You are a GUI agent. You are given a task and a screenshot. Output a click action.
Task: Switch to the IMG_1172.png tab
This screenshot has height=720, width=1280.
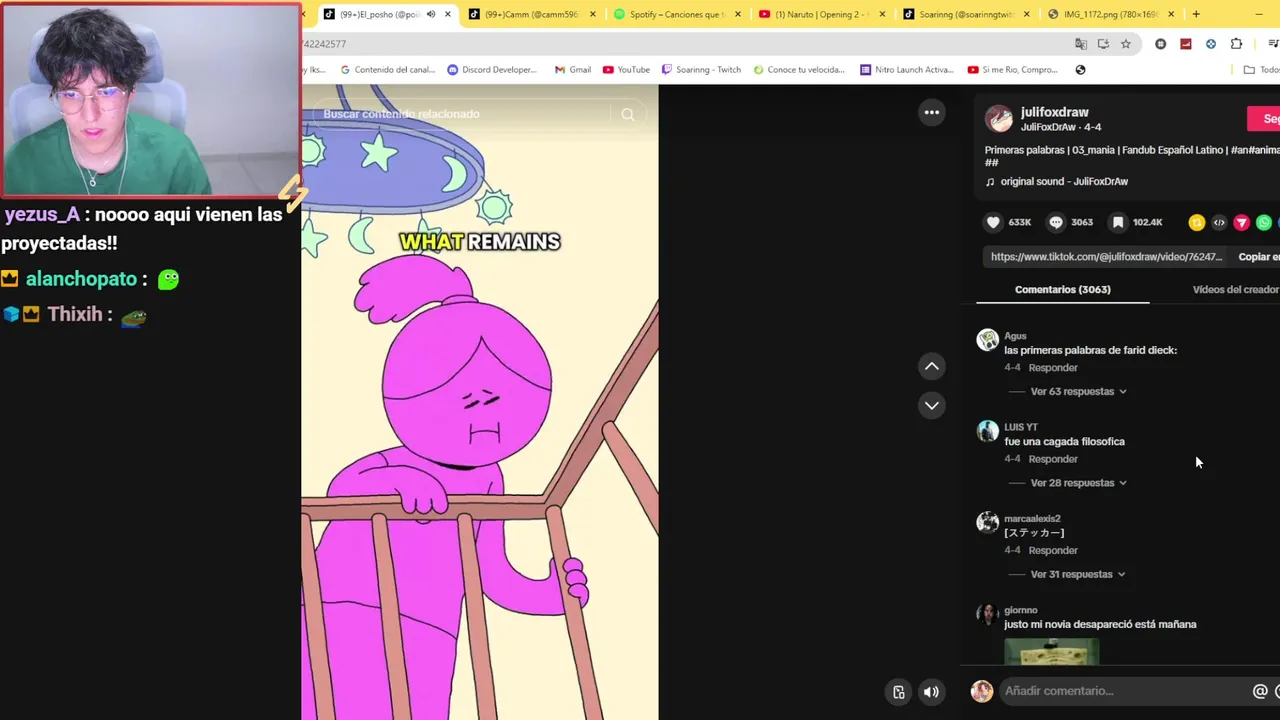[x=1110, y=14]
